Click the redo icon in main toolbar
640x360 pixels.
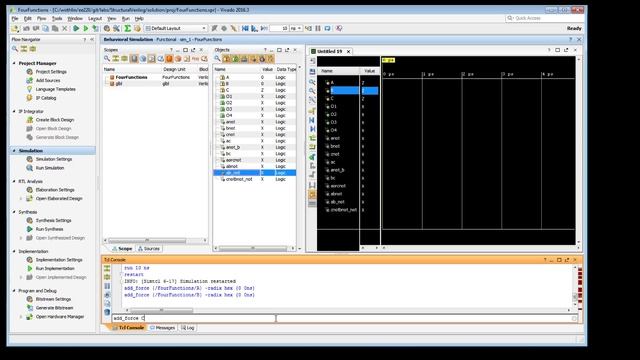pos(36,29)
